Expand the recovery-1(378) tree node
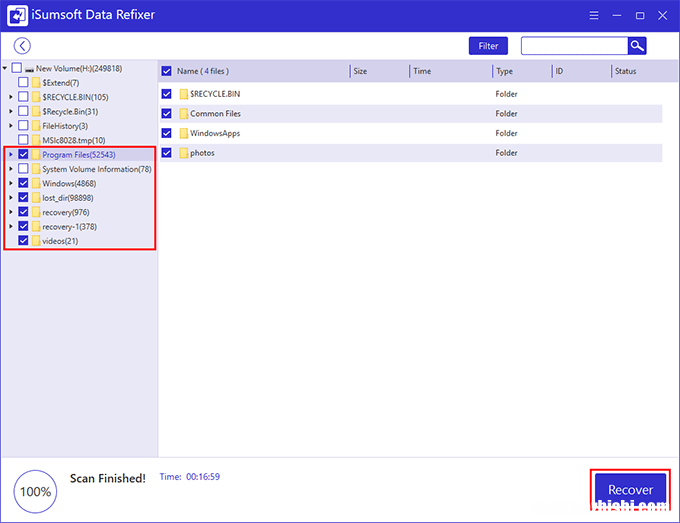This screenshot has height=523, width=680. pyautogui.click(x=11, y=226)
